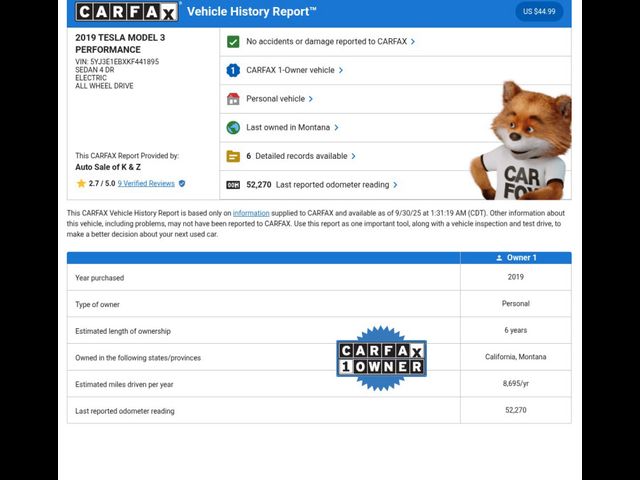
Task: Click the CARFAX 1 Owner seal badge
Action: 381,358
